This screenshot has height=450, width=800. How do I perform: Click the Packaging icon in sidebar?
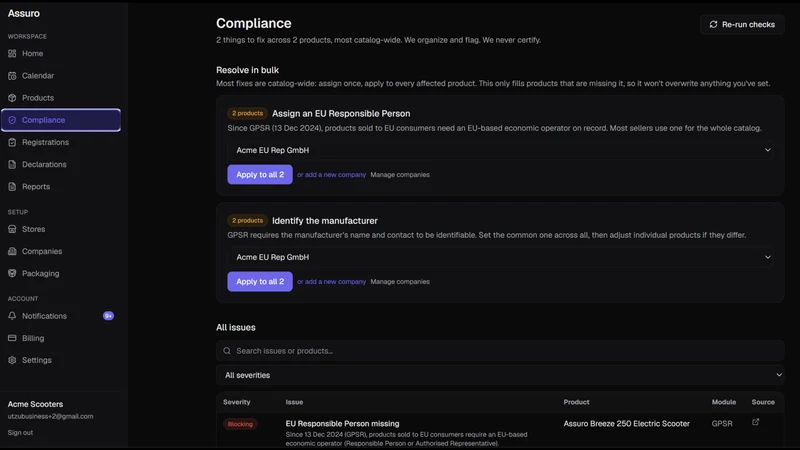point(12,273)
